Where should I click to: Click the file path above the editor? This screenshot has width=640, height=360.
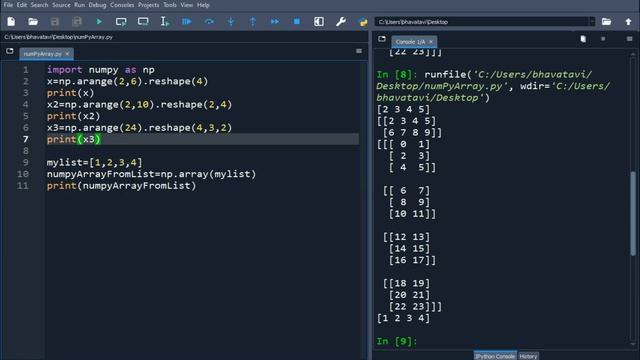point(58,37)
